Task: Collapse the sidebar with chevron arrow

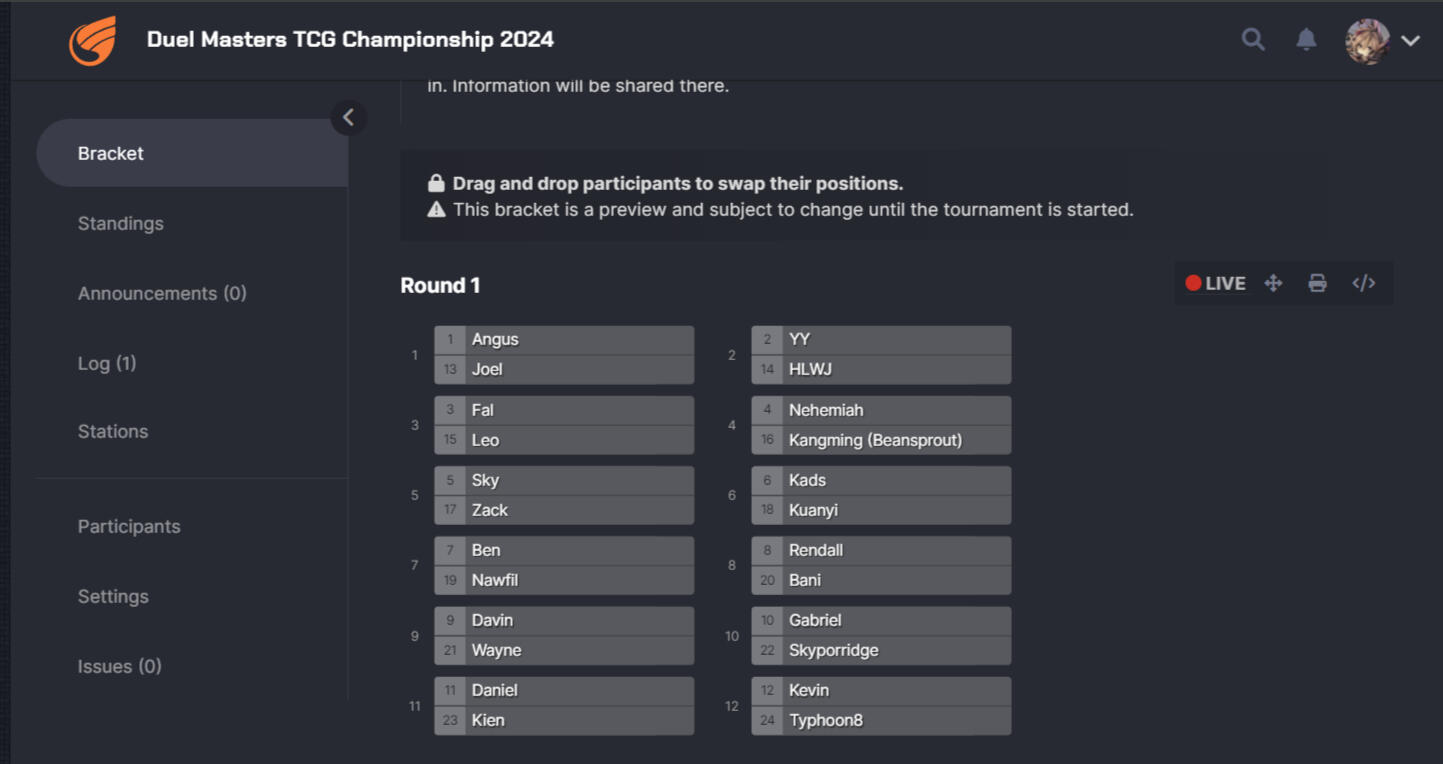Action: tap(348, 117)
